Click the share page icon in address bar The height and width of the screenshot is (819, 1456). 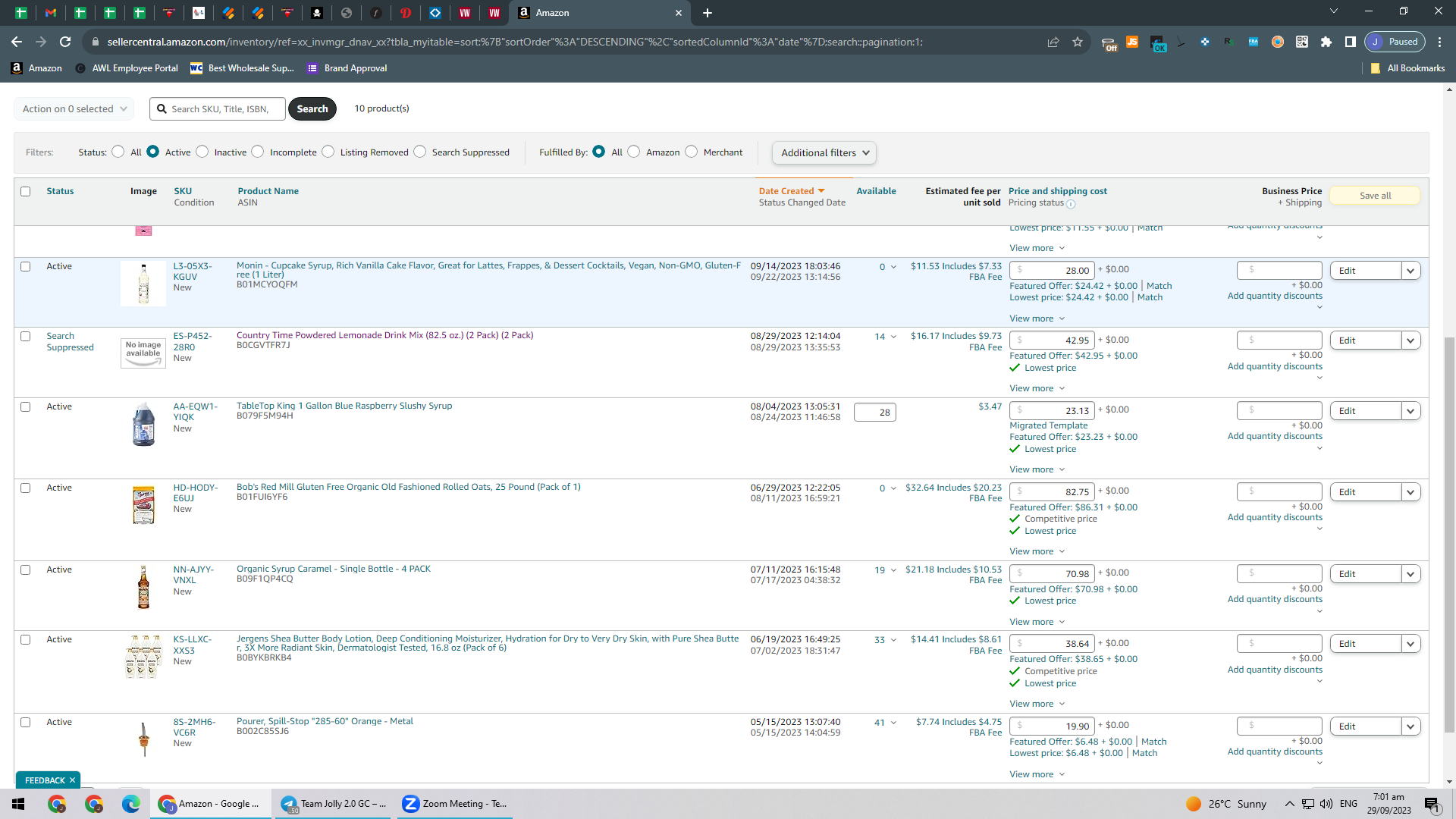click(x=1053, y=42)
